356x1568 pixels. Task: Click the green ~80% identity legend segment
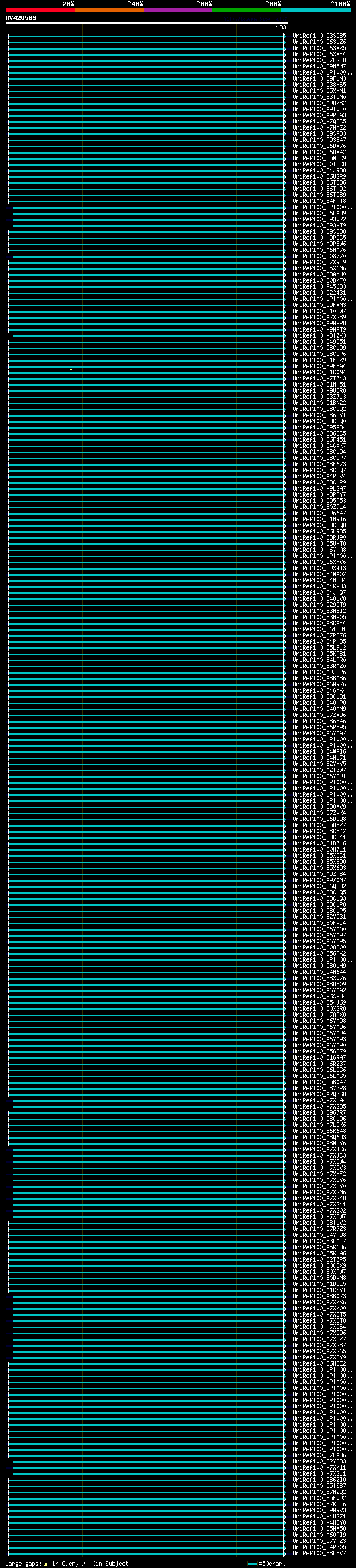(x=247, y=10)
